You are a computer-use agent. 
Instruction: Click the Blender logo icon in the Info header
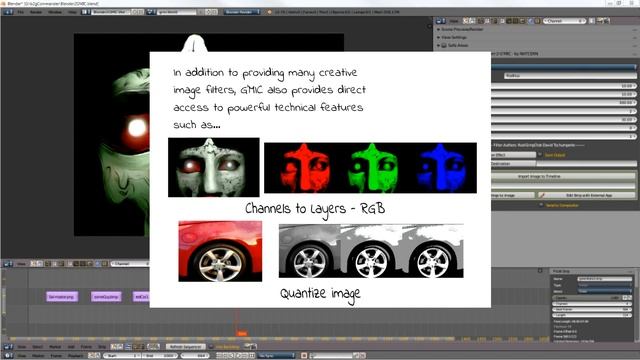[x=269, y=12]
